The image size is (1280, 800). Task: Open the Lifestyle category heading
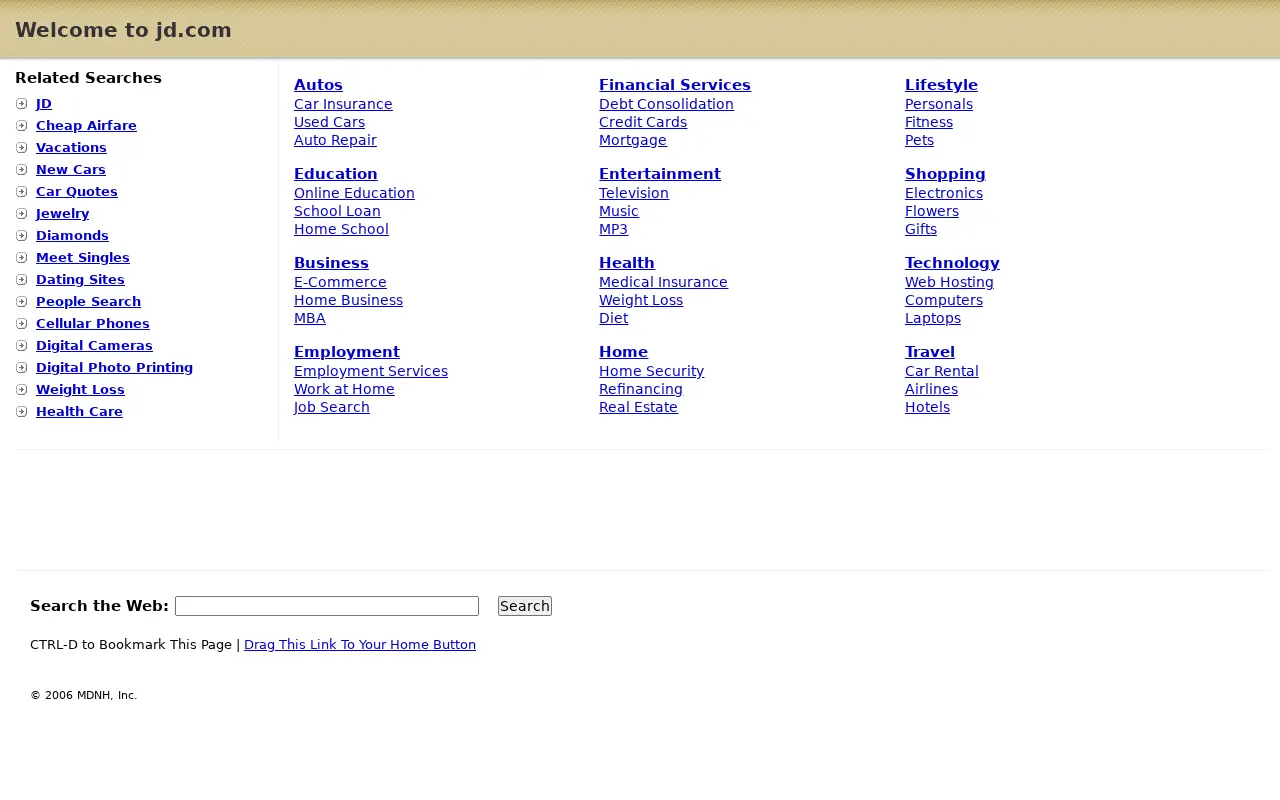pos(941,85)
